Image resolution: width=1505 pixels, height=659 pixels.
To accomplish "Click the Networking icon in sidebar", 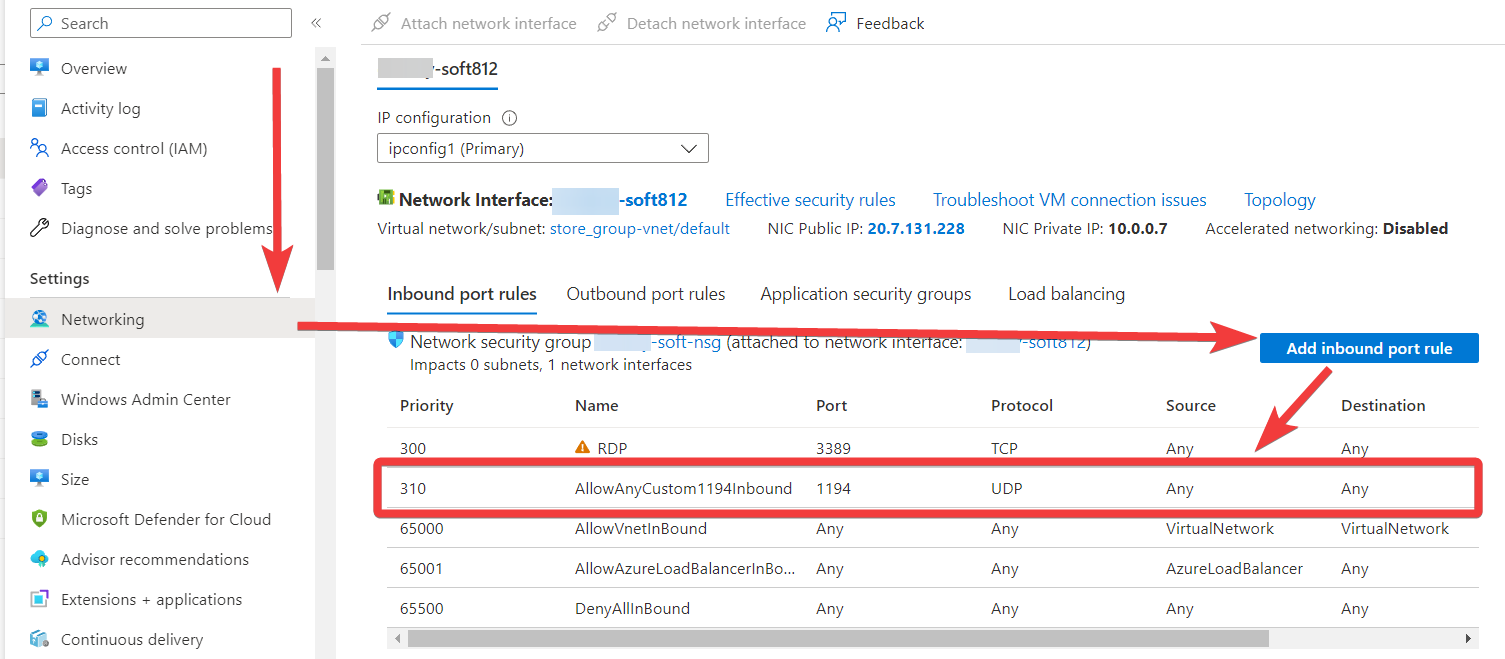I will [39, 319].
